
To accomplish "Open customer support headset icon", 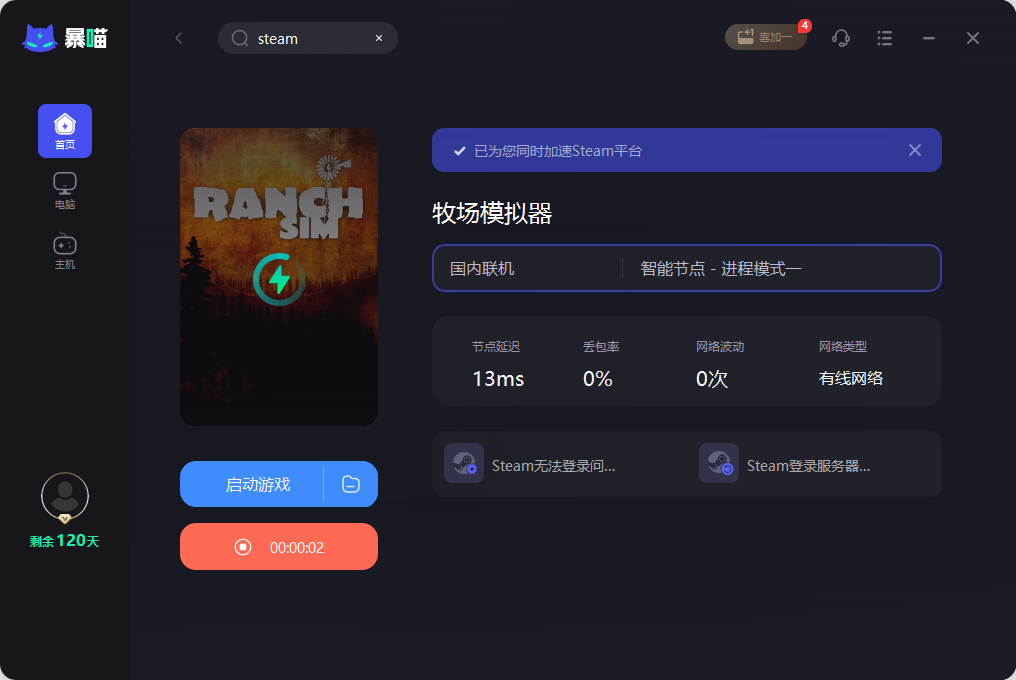I will pos(841,38).
